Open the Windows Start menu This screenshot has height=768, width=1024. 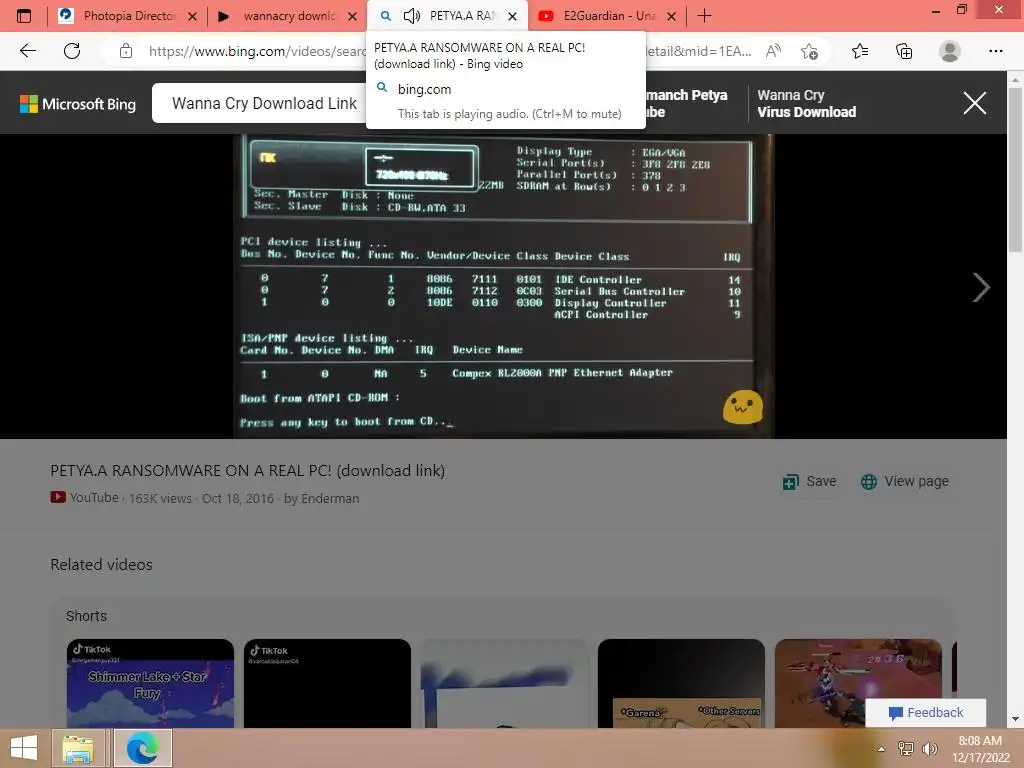click(x=24, y=748)
